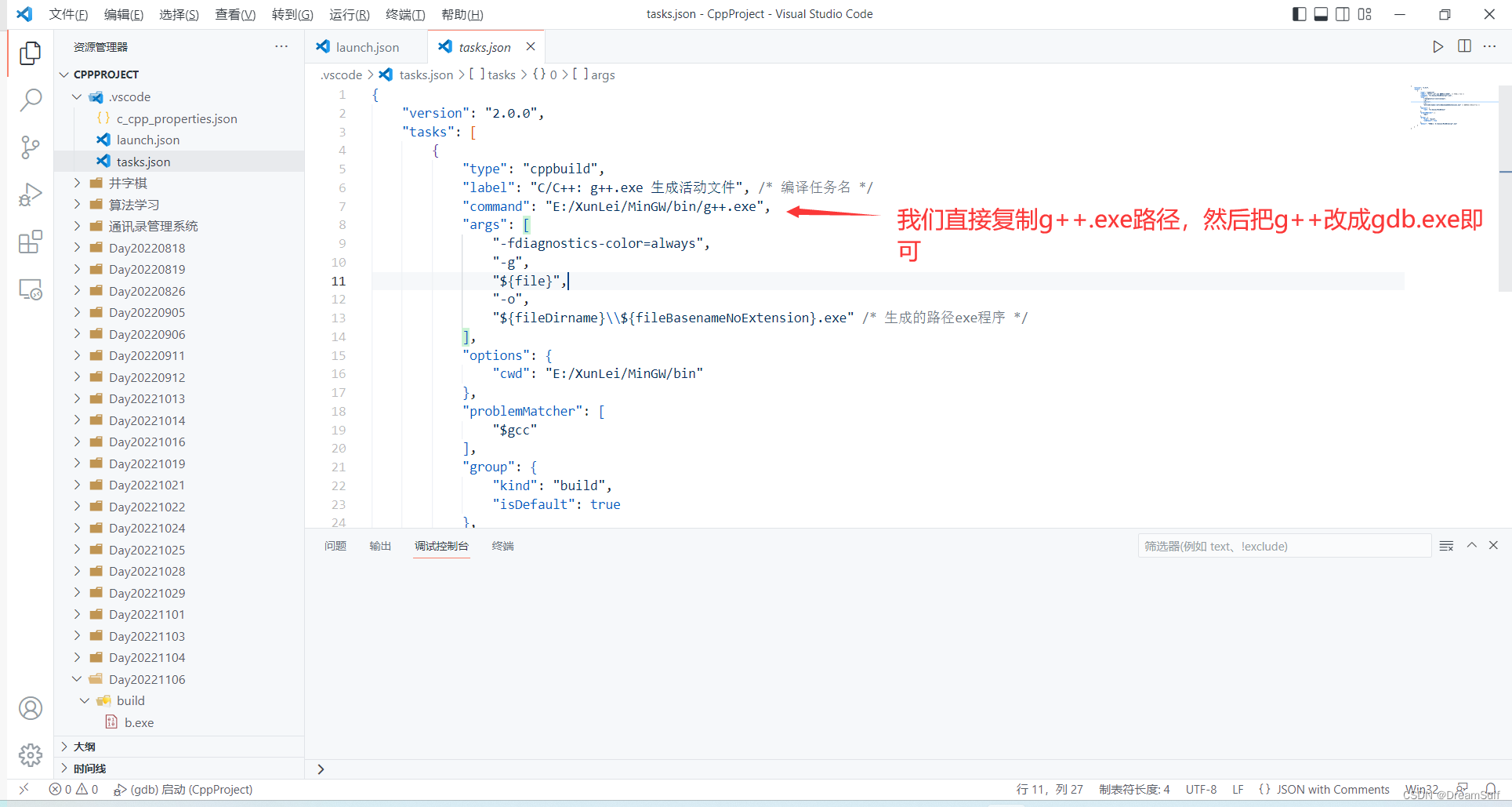Open the Search view icon
1512x807 pixels.
(x=30, y=100)
